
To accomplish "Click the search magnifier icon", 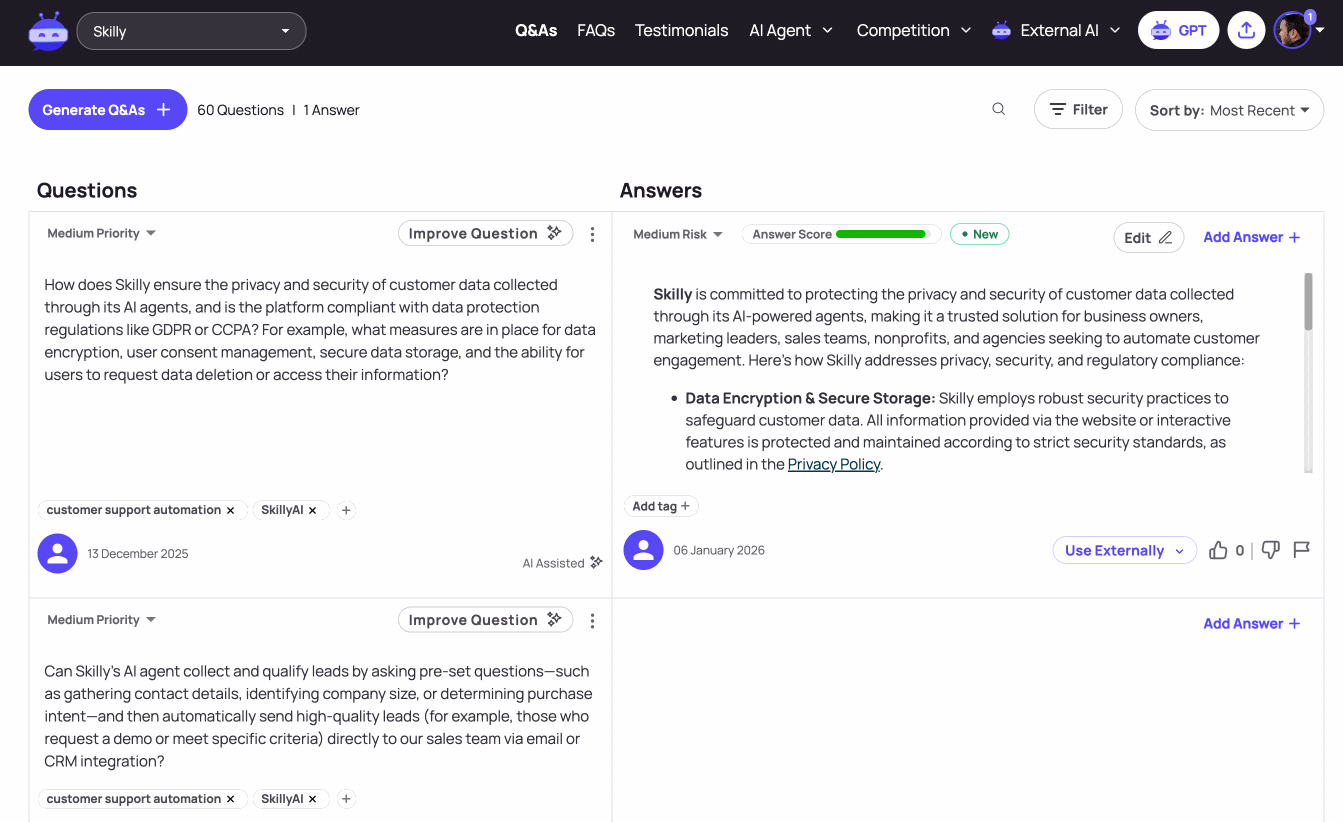I will click(x=998, y=109).
